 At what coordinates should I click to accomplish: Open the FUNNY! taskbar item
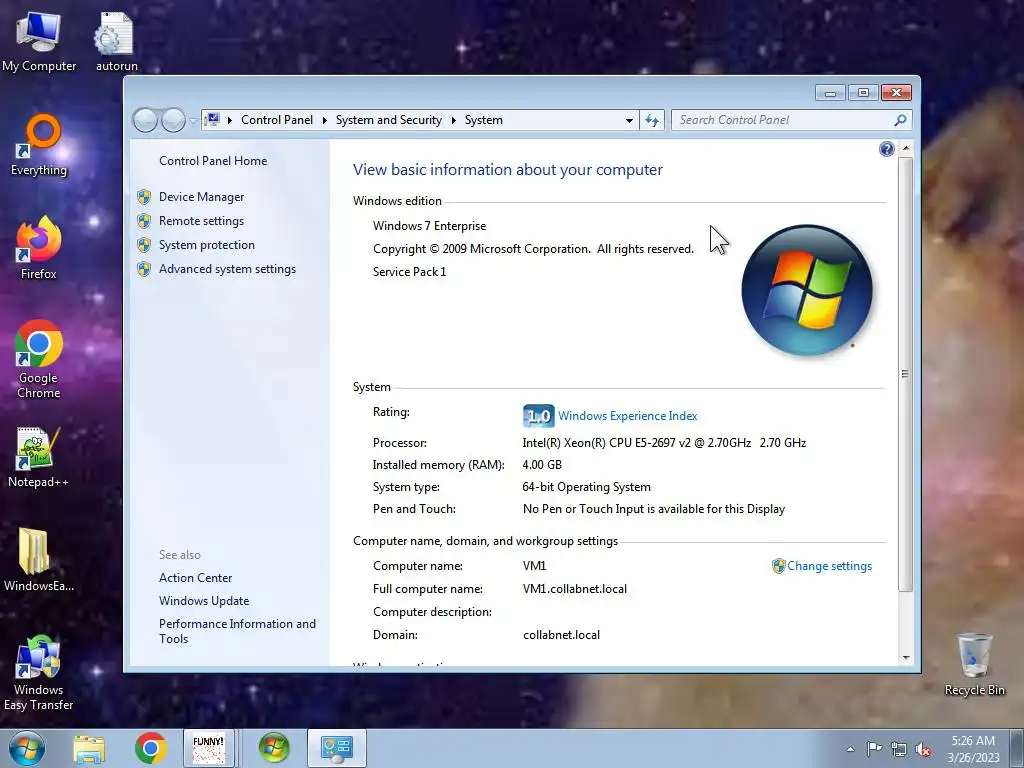tap(208, 748)
